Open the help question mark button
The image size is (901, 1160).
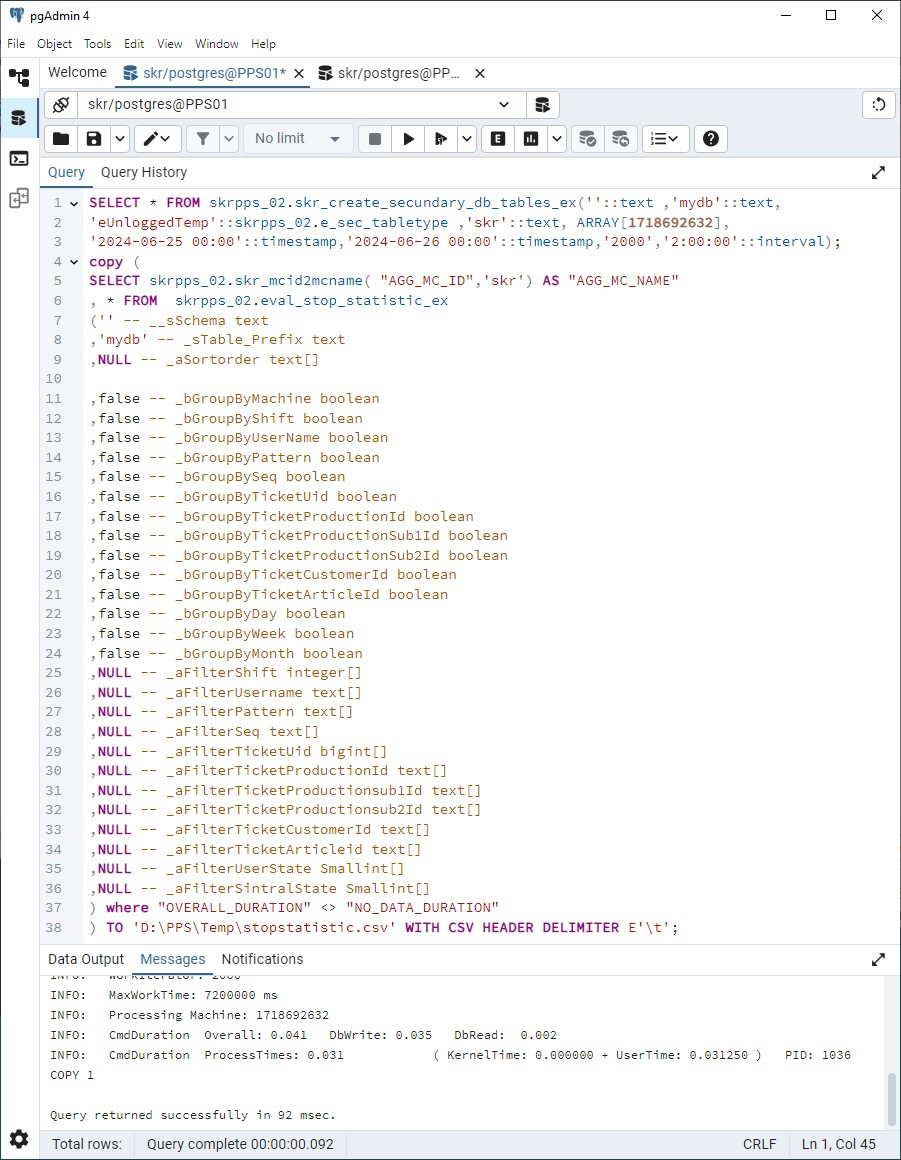711,138
